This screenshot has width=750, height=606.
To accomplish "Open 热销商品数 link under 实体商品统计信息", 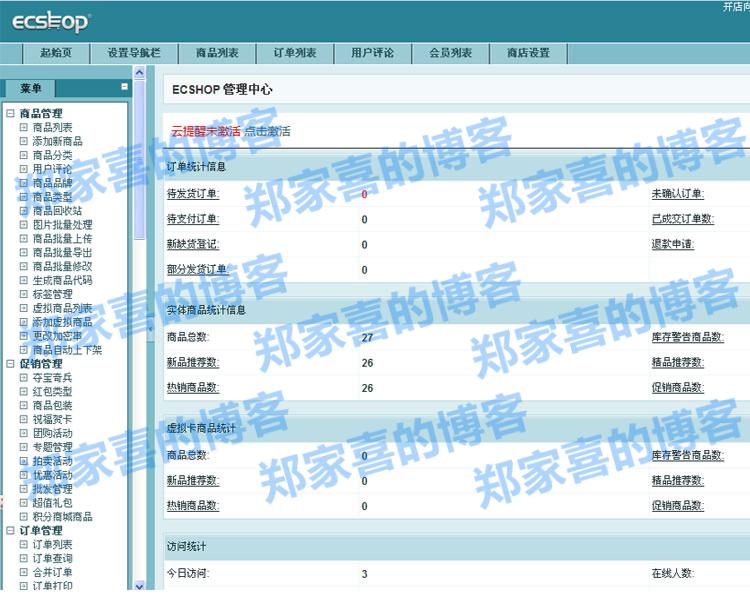I will coord(193,387).
